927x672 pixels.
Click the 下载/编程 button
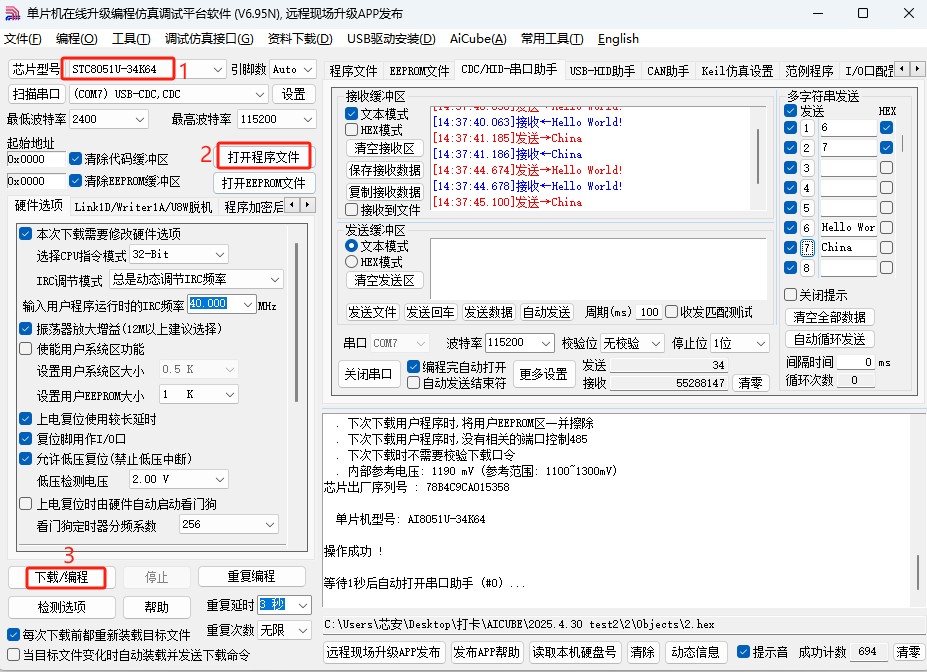tap(61, 577)
